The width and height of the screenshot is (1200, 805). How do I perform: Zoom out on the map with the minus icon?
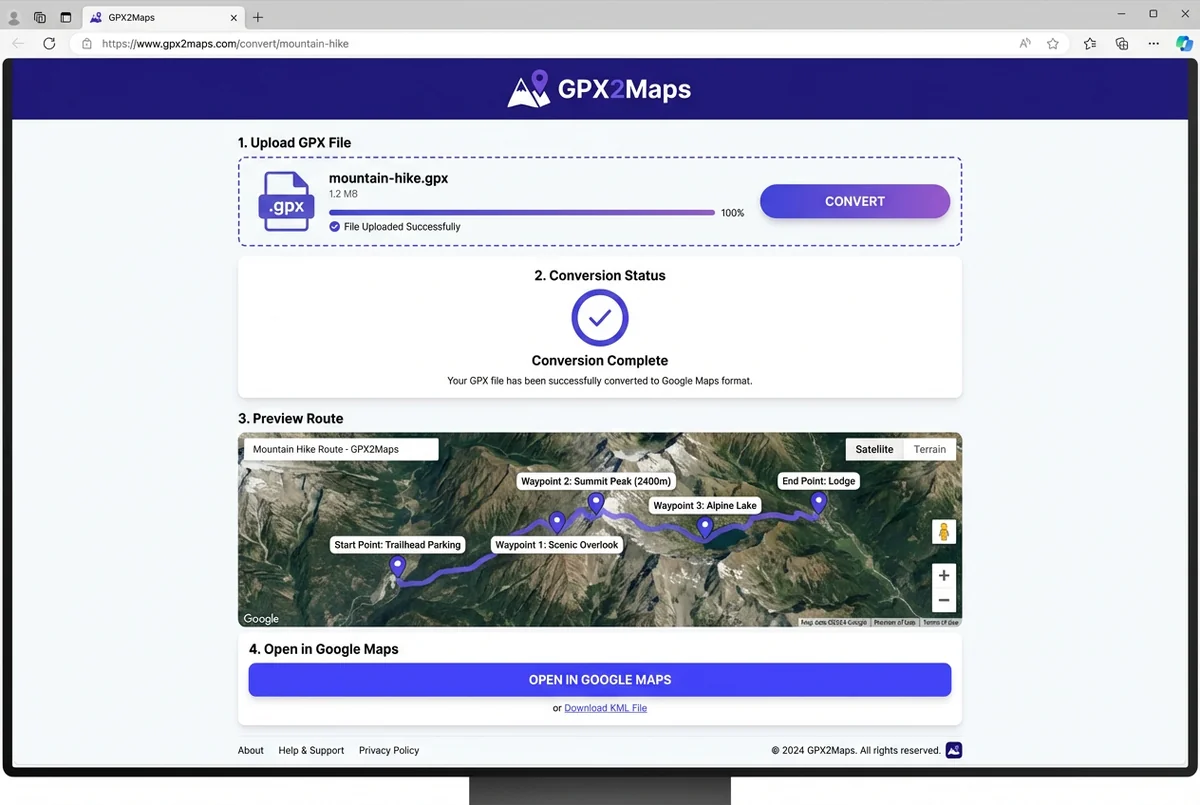coord(943,598)
